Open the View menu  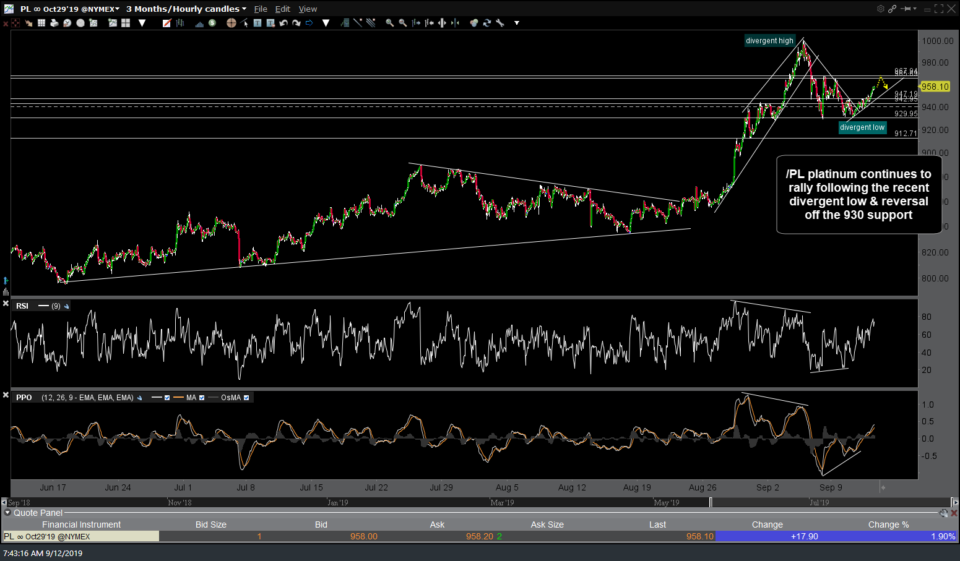pos(307,9)
